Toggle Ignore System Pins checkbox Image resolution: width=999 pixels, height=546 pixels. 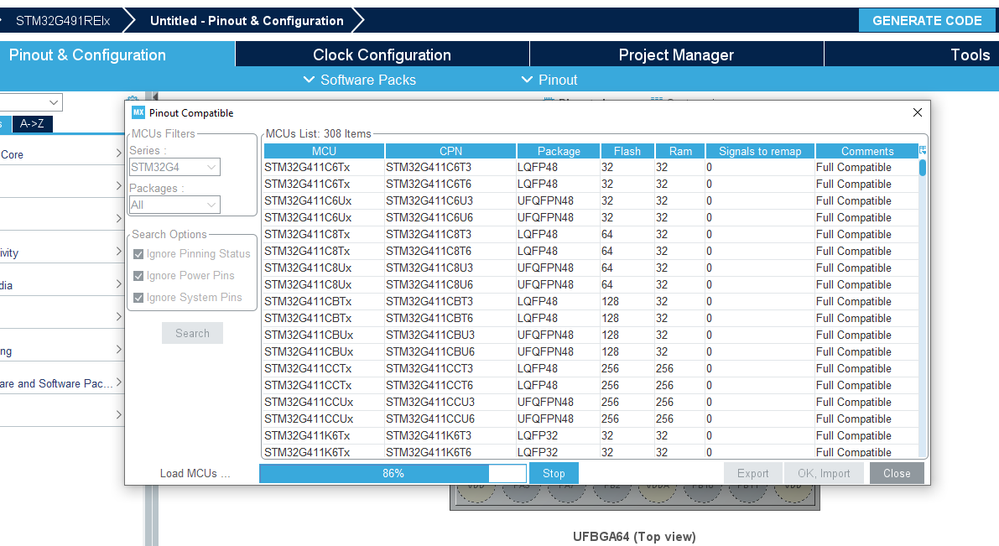click(x=138, y=298)
